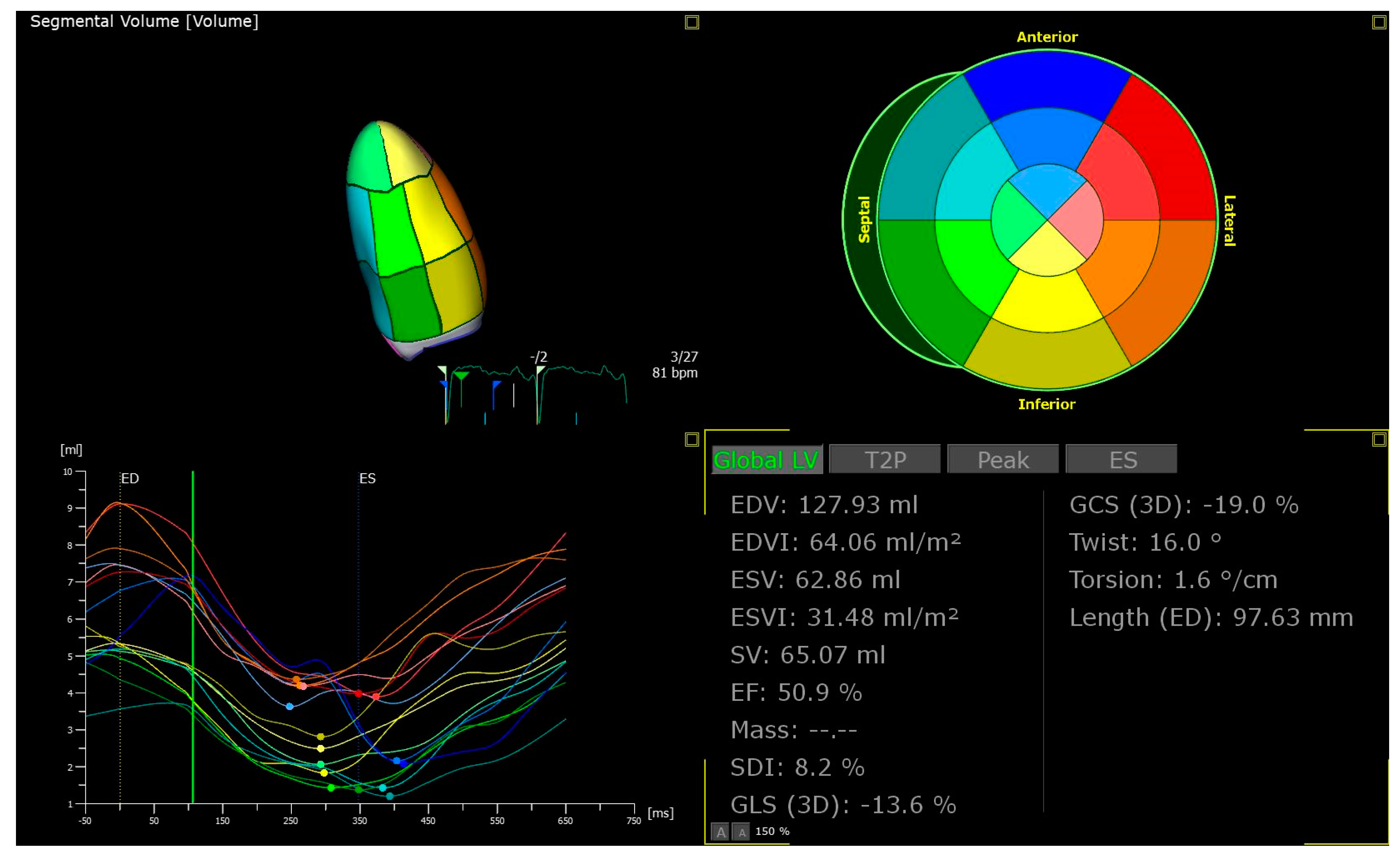Maximize the Segmental Volume view panel
The height and width of the screenshot is (856, 1400).
click(x=691, y=22)
